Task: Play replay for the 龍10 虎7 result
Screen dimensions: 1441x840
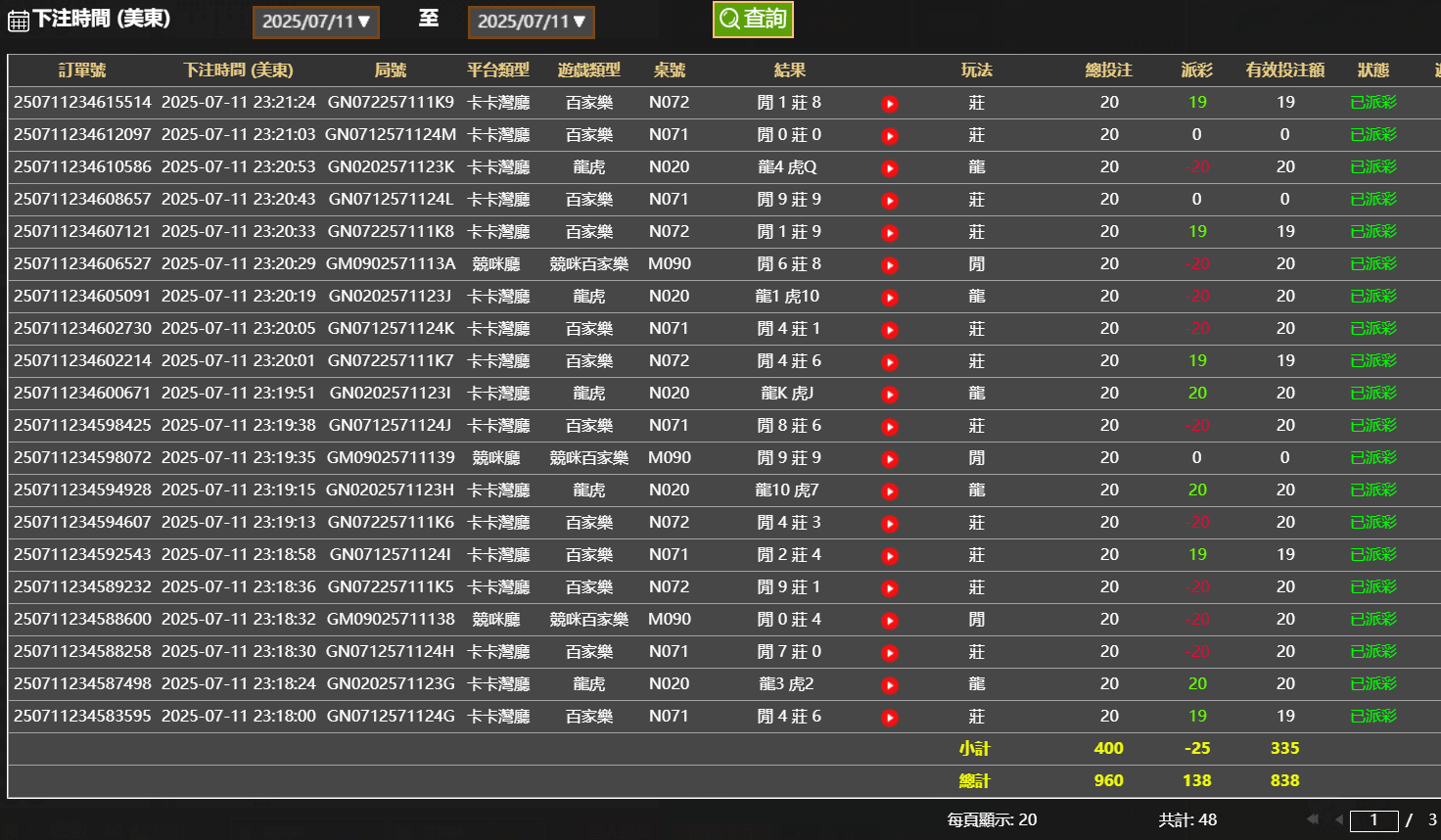Action: click(x=889, y=491)
